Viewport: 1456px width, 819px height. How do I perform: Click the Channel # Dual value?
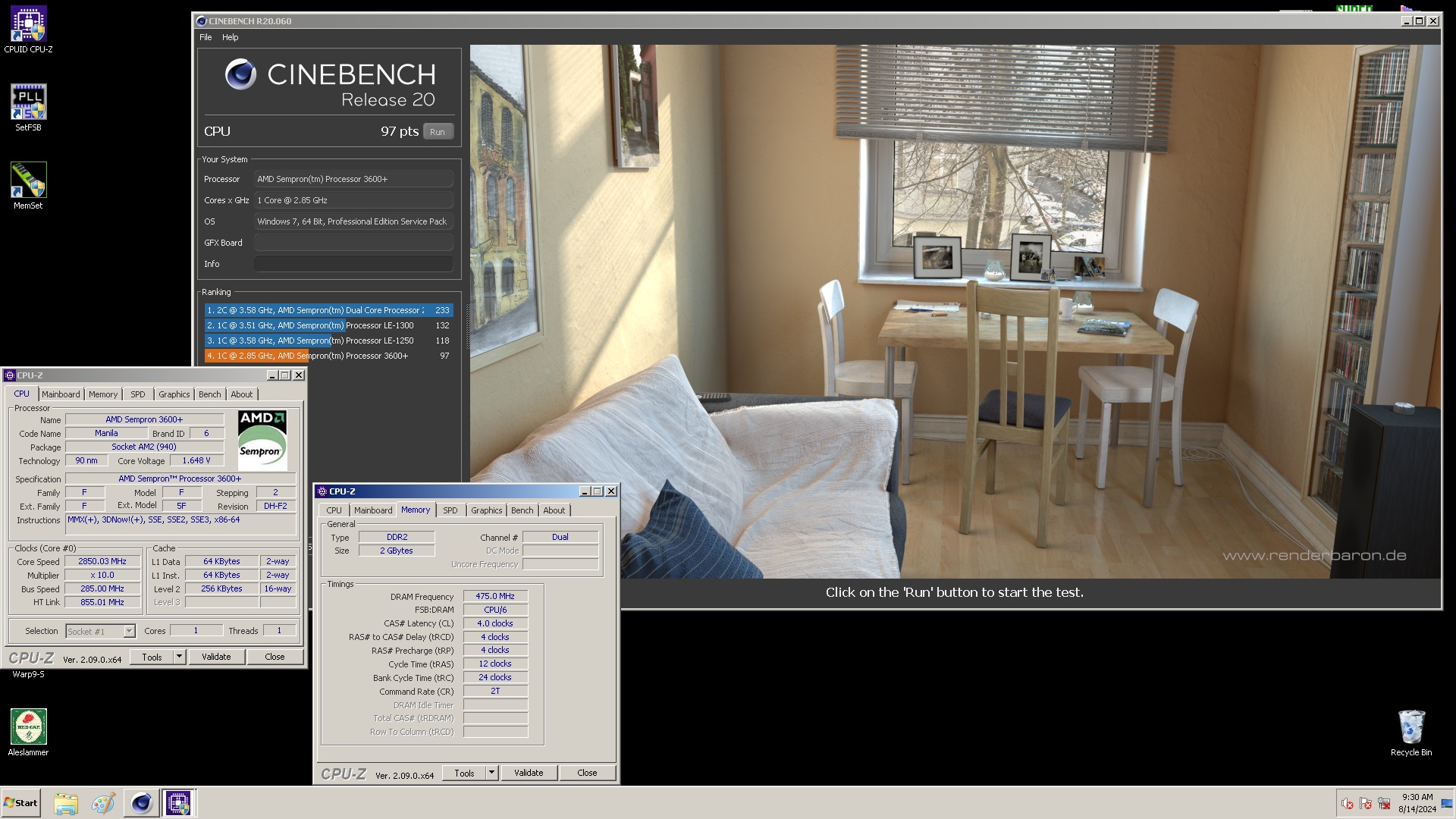tap(560, 537)
